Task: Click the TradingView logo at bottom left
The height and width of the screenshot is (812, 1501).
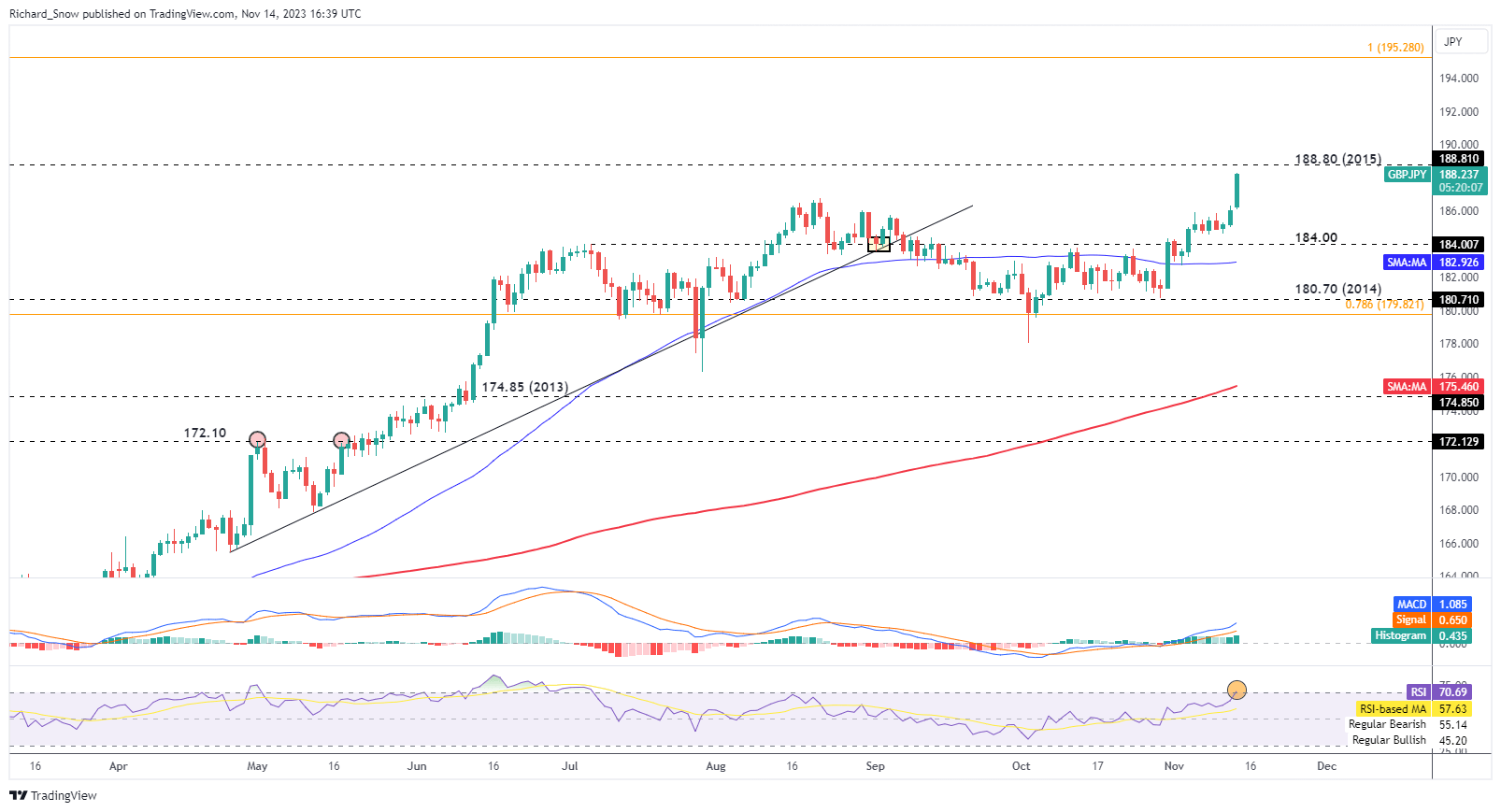Action: (52, 795)
